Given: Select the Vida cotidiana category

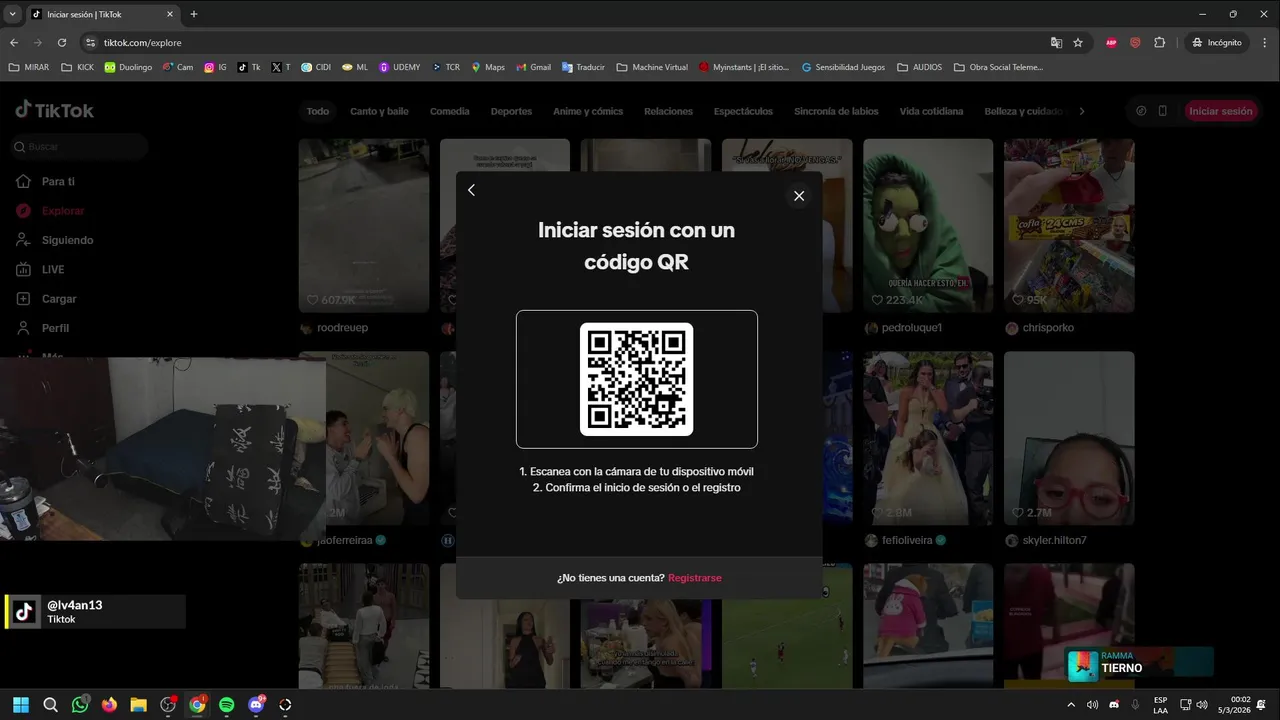Looking at the screenshot, I should coord(931,111).
